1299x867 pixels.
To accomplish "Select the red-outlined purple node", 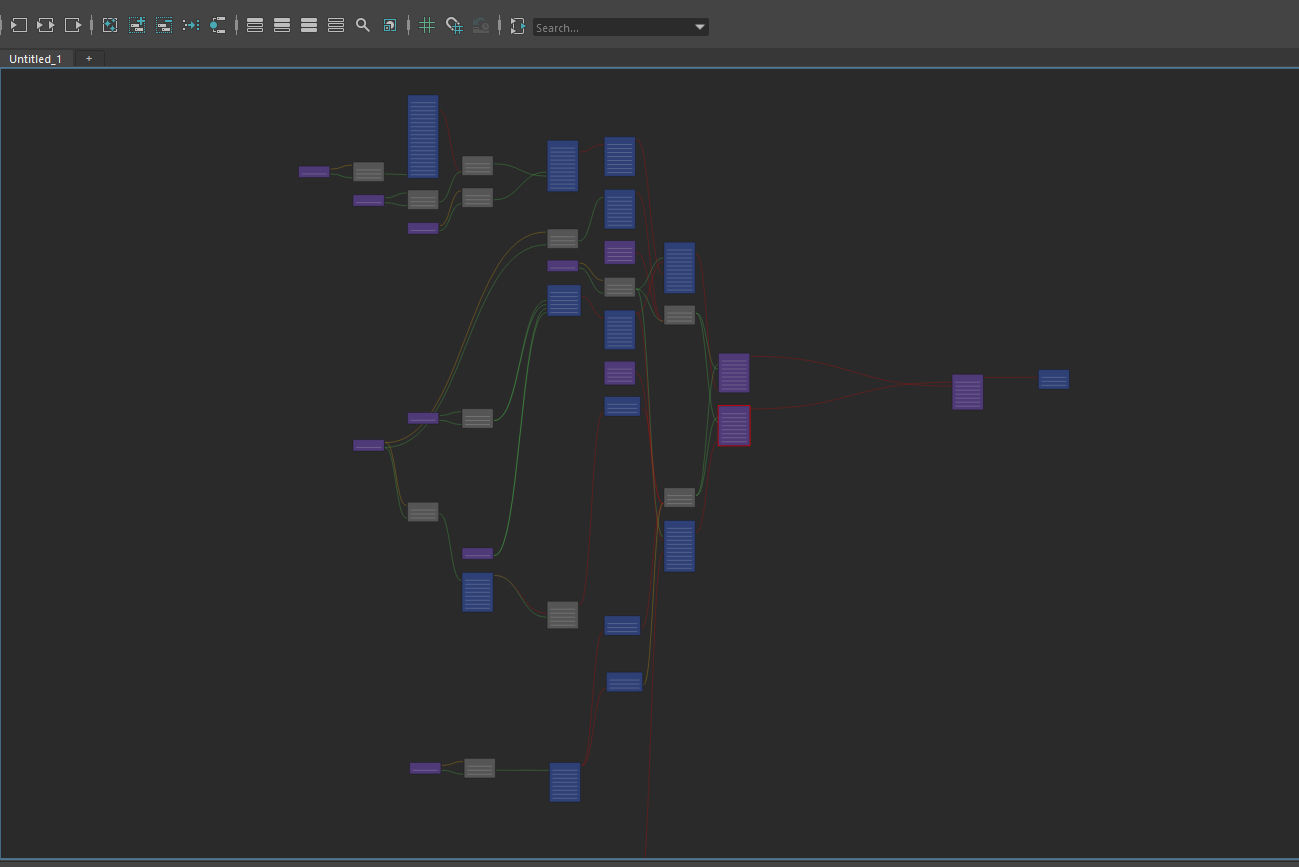I will coord(734,426).
